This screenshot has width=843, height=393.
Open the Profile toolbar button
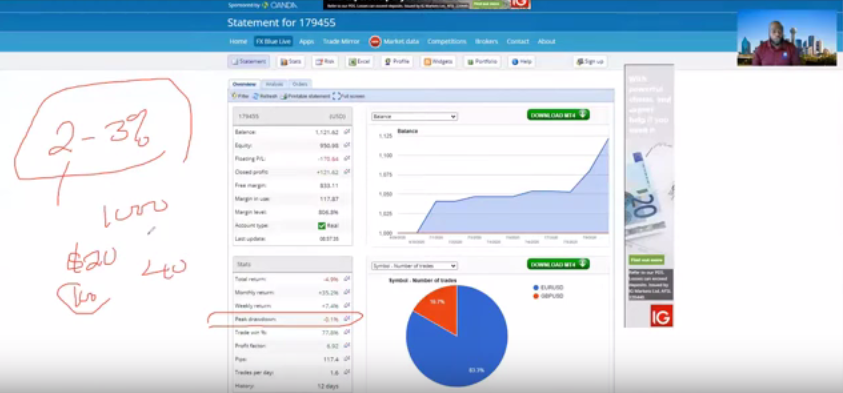pos(397,62)
